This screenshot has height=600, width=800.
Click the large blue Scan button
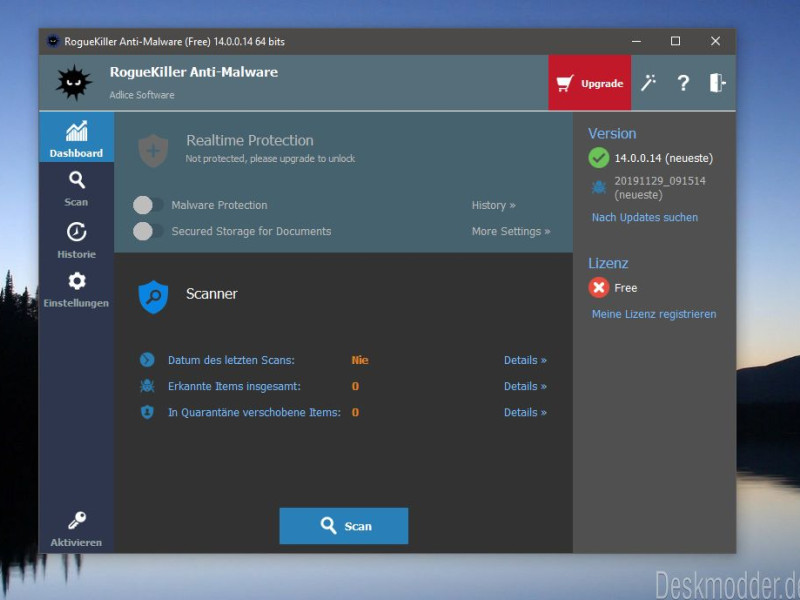(343, 526)
